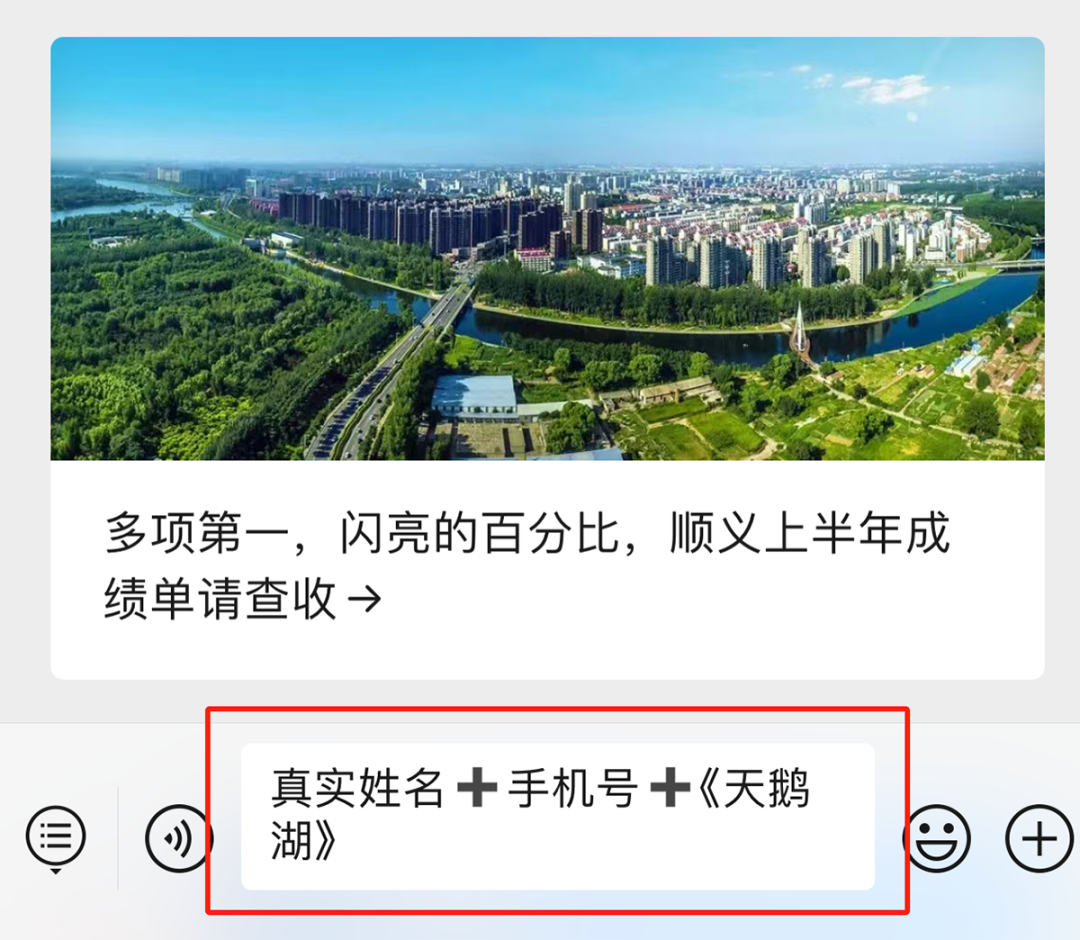The width and height of the screenshot is (1080, 940).
Task: Tap the blue sky area of the cover image
Action: (x=548, y=96)
